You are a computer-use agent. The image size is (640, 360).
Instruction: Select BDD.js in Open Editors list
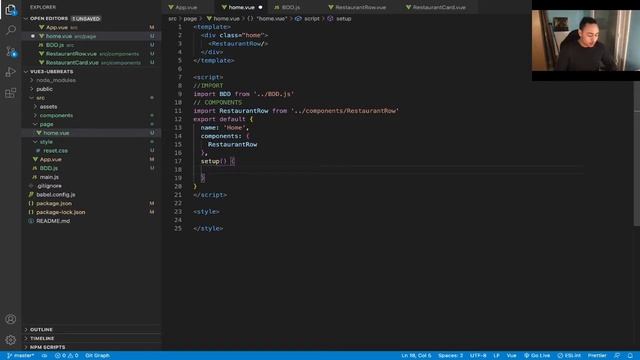[91, 45]
